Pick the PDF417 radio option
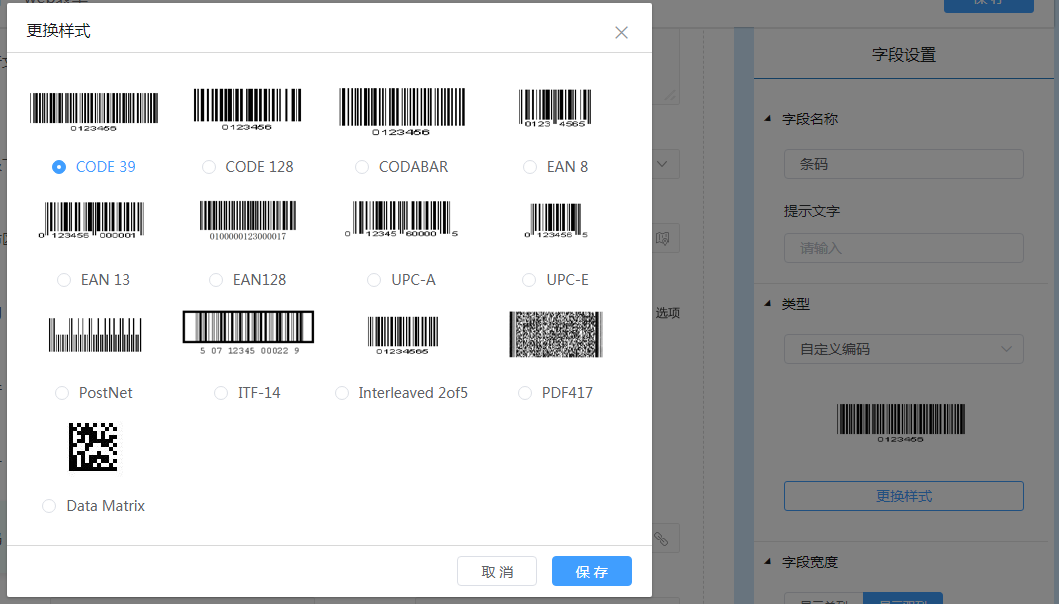This screenshot has height=604, width=1059. (x=525, y=393)
